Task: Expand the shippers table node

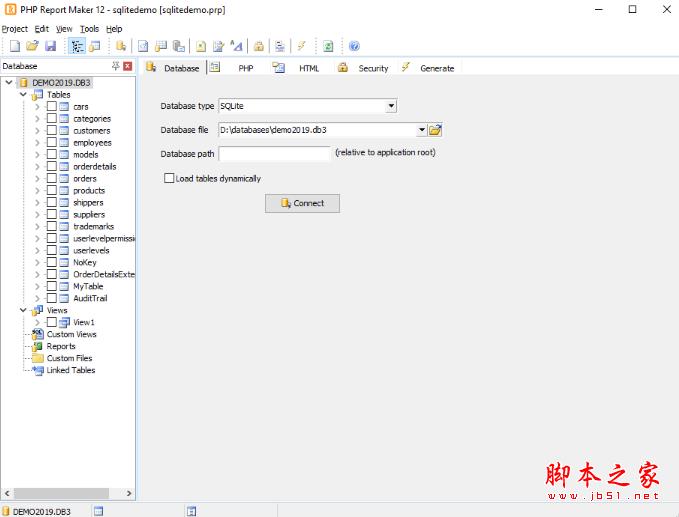Action: tap(37, 202)
